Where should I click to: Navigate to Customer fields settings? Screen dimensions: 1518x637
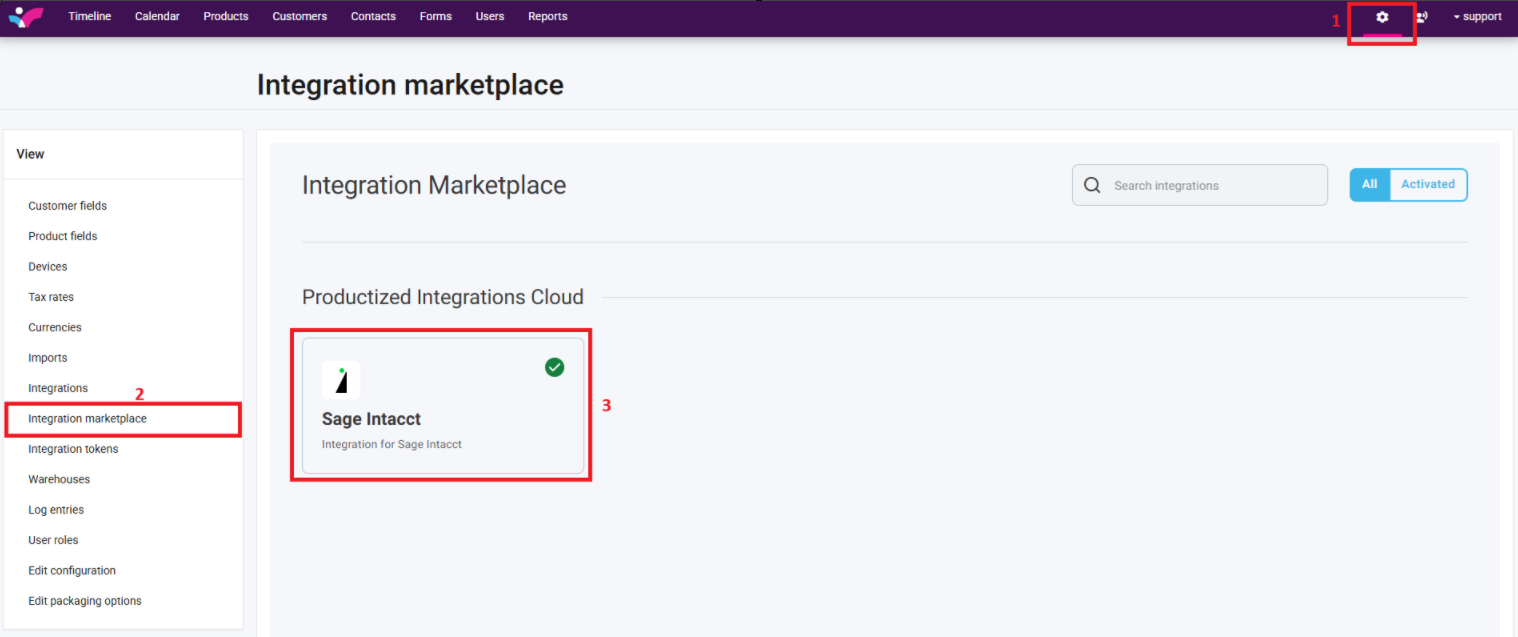68,206
